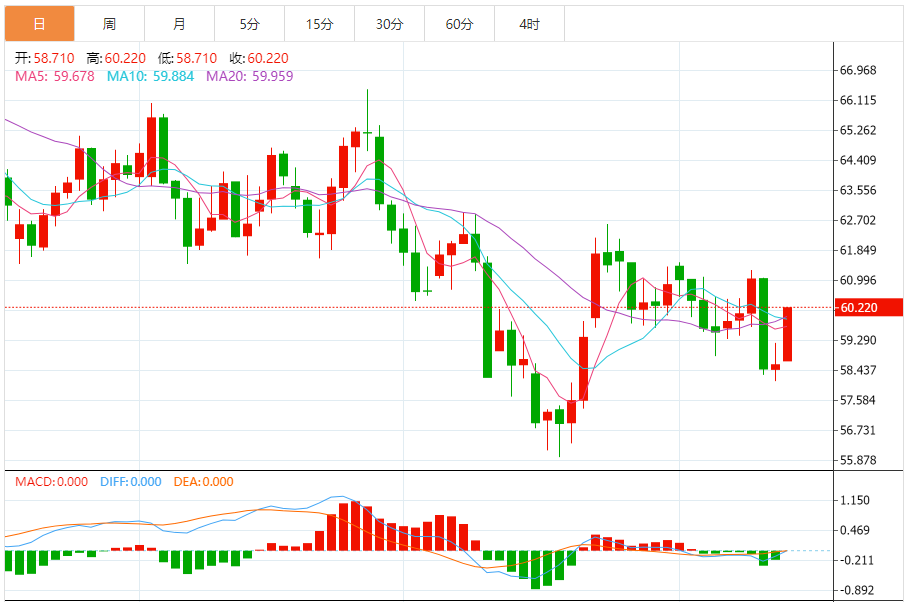Click the MA5: 59.678 indicator label
908x602 pixels.
point(54,76)
